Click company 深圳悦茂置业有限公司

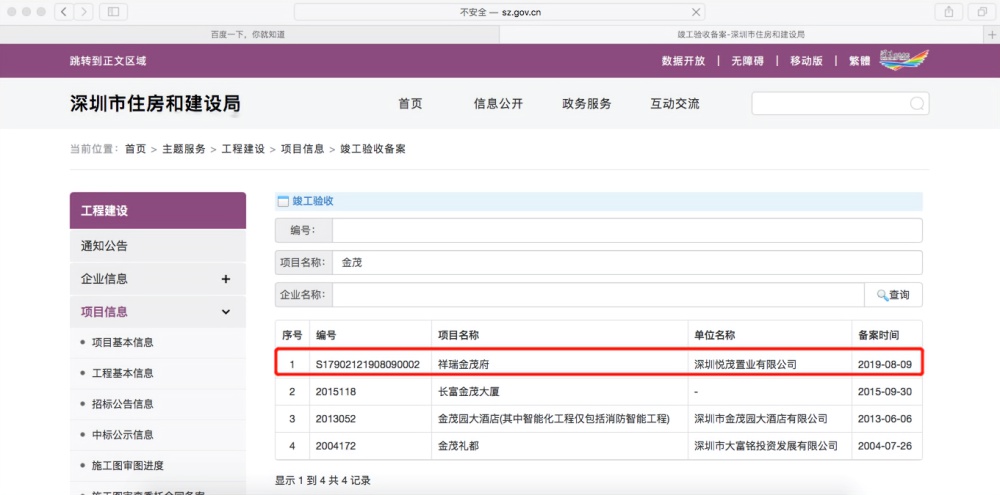click(746, 364)
